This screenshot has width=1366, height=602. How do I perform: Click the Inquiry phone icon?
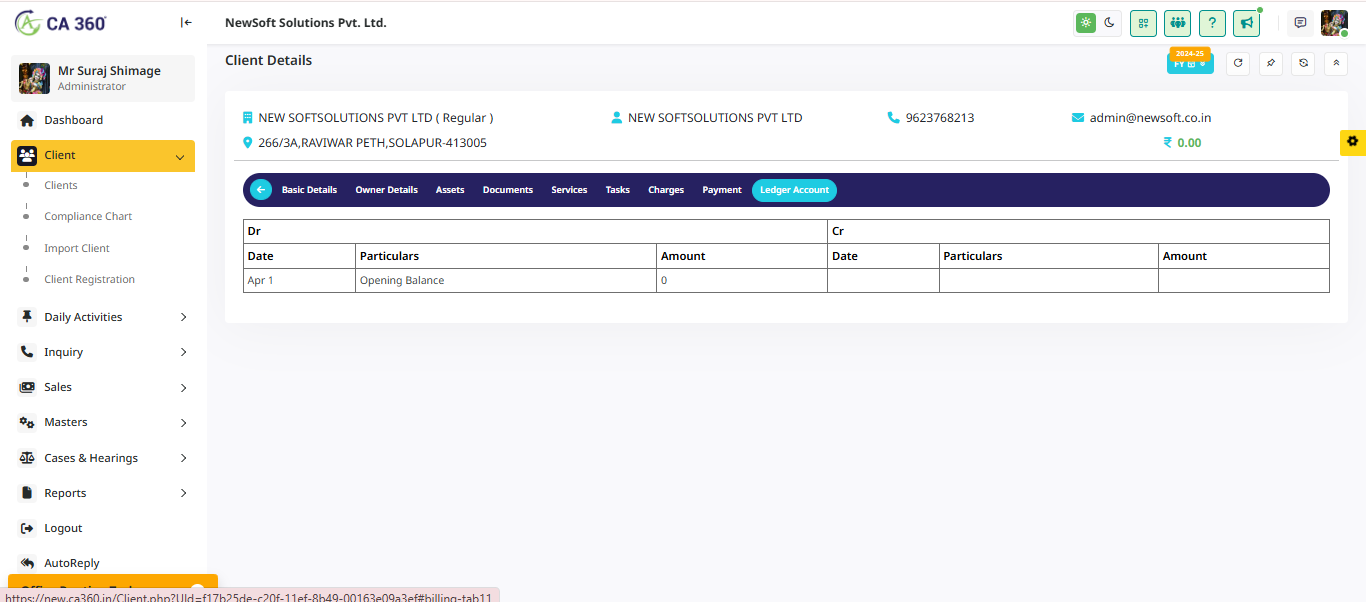[x=27, y=352]
